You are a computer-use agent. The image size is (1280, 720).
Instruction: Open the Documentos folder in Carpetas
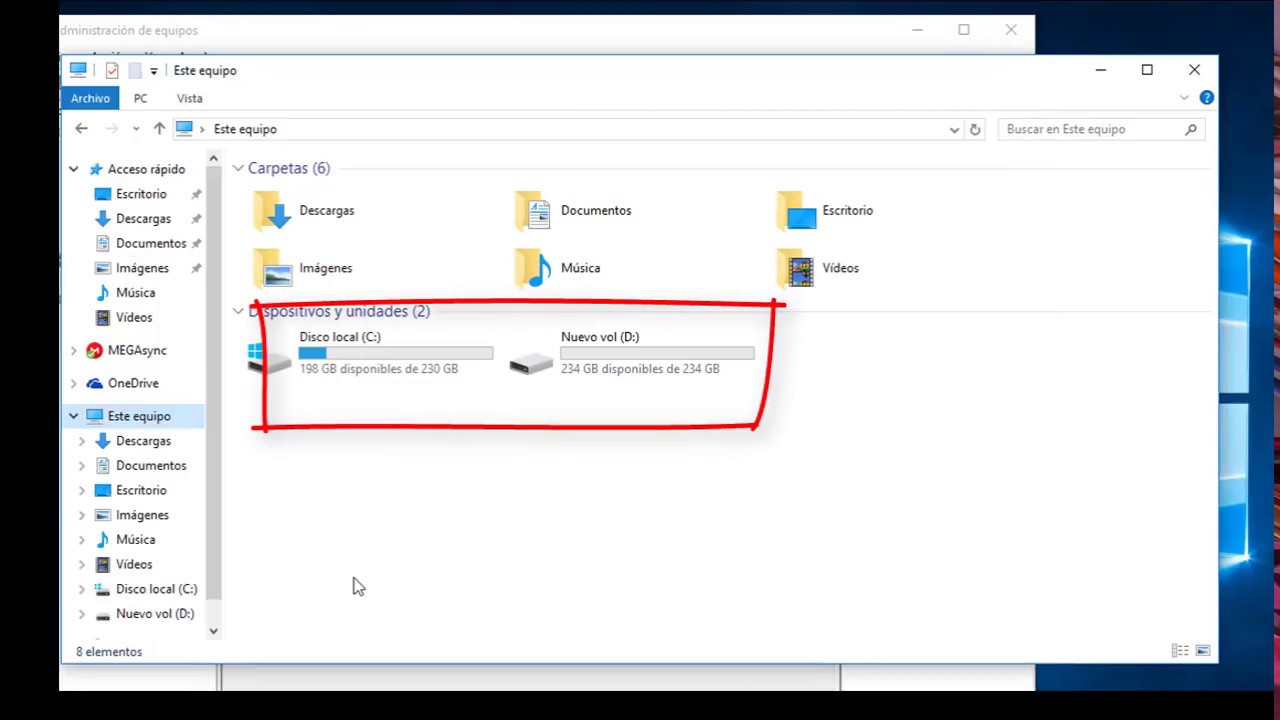click(x=573, y=211)
